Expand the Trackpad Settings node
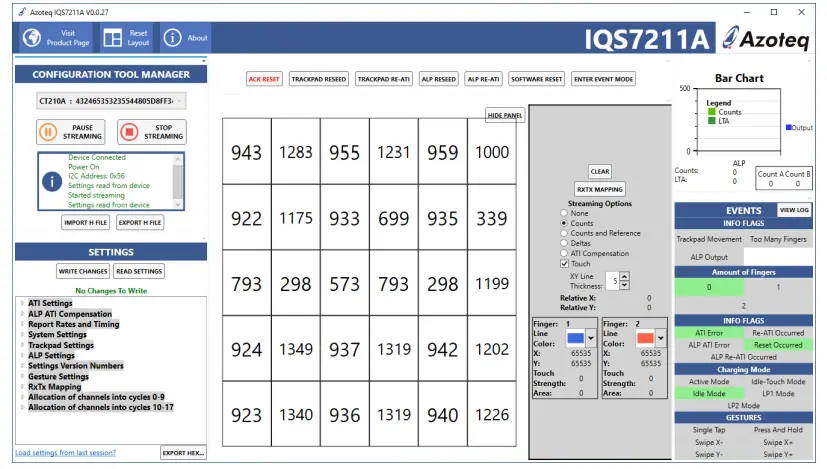The image size is (827, 469). pyautogui.click(x=22, y=345)
